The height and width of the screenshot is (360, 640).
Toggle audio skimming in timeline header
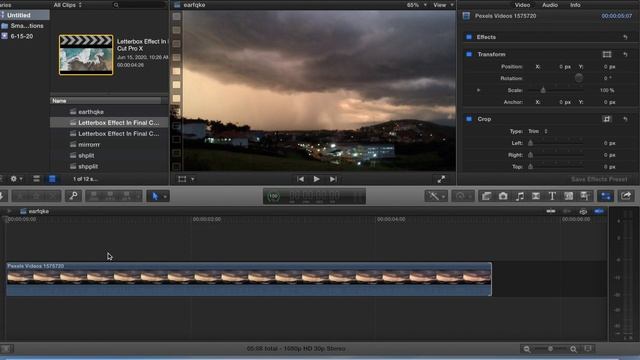coord(567,211)
